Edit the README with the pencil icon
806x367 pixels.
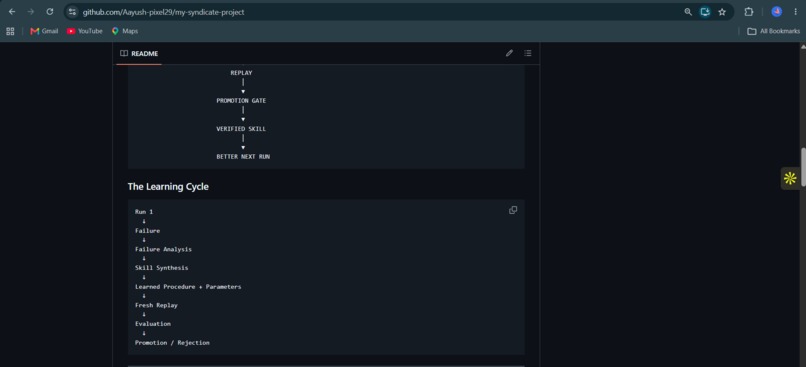(509, 53)
